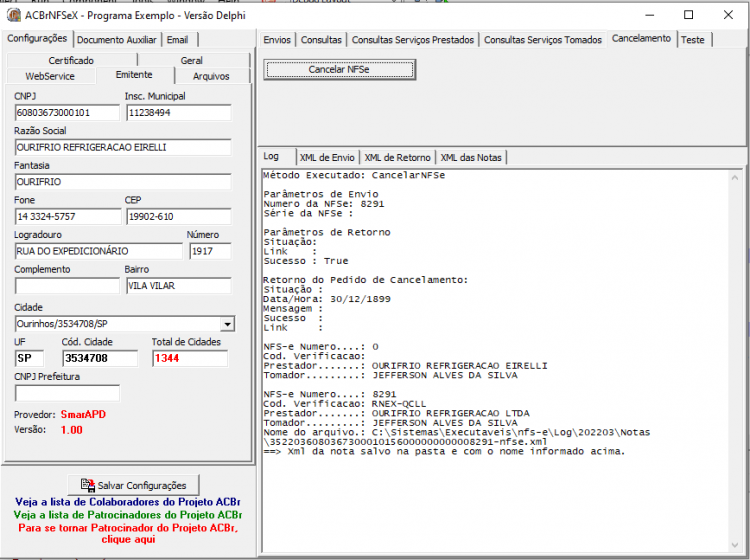Show the Log tab

271,156
